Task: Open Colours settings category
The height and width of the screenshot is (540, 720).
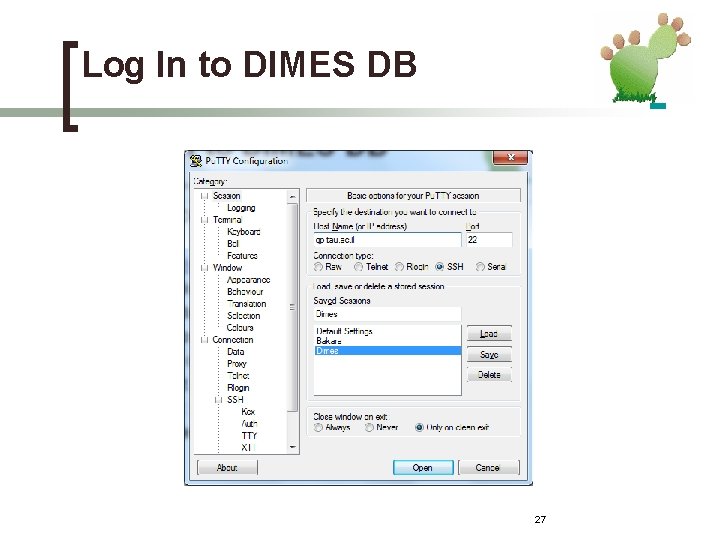Action: point(240,328)
